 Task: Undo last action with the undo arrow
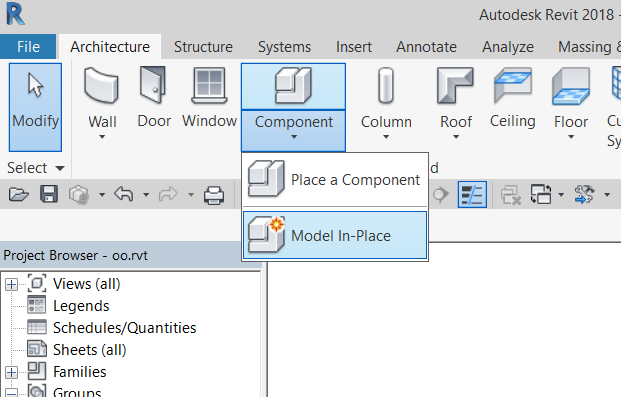pos(124,195)
